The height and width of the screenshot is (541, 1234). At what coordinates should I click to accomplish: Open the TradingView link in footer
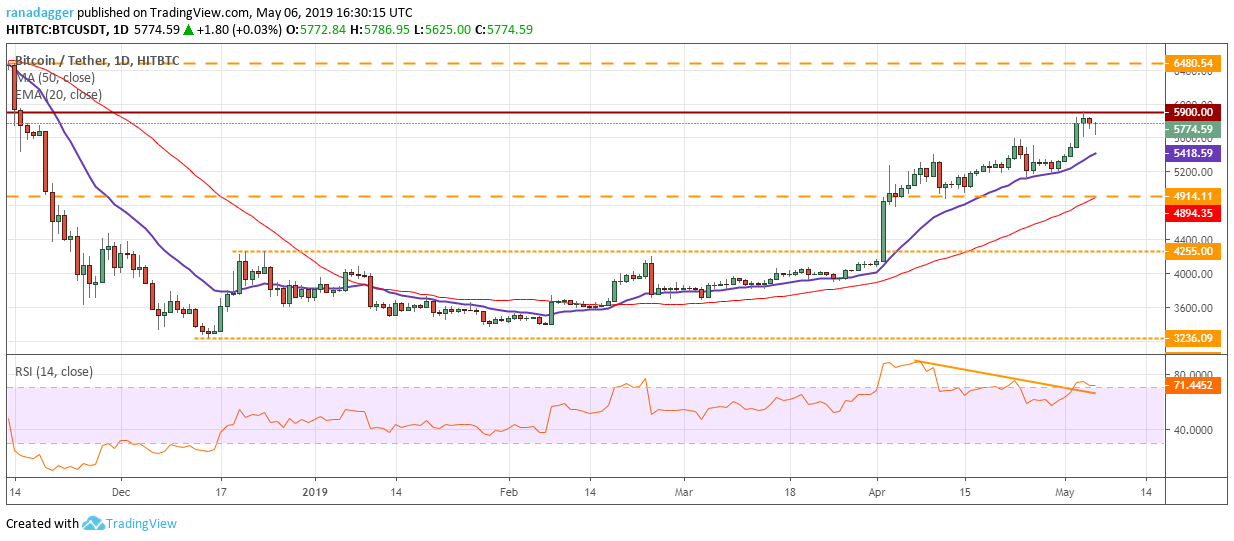click(143, 523)
